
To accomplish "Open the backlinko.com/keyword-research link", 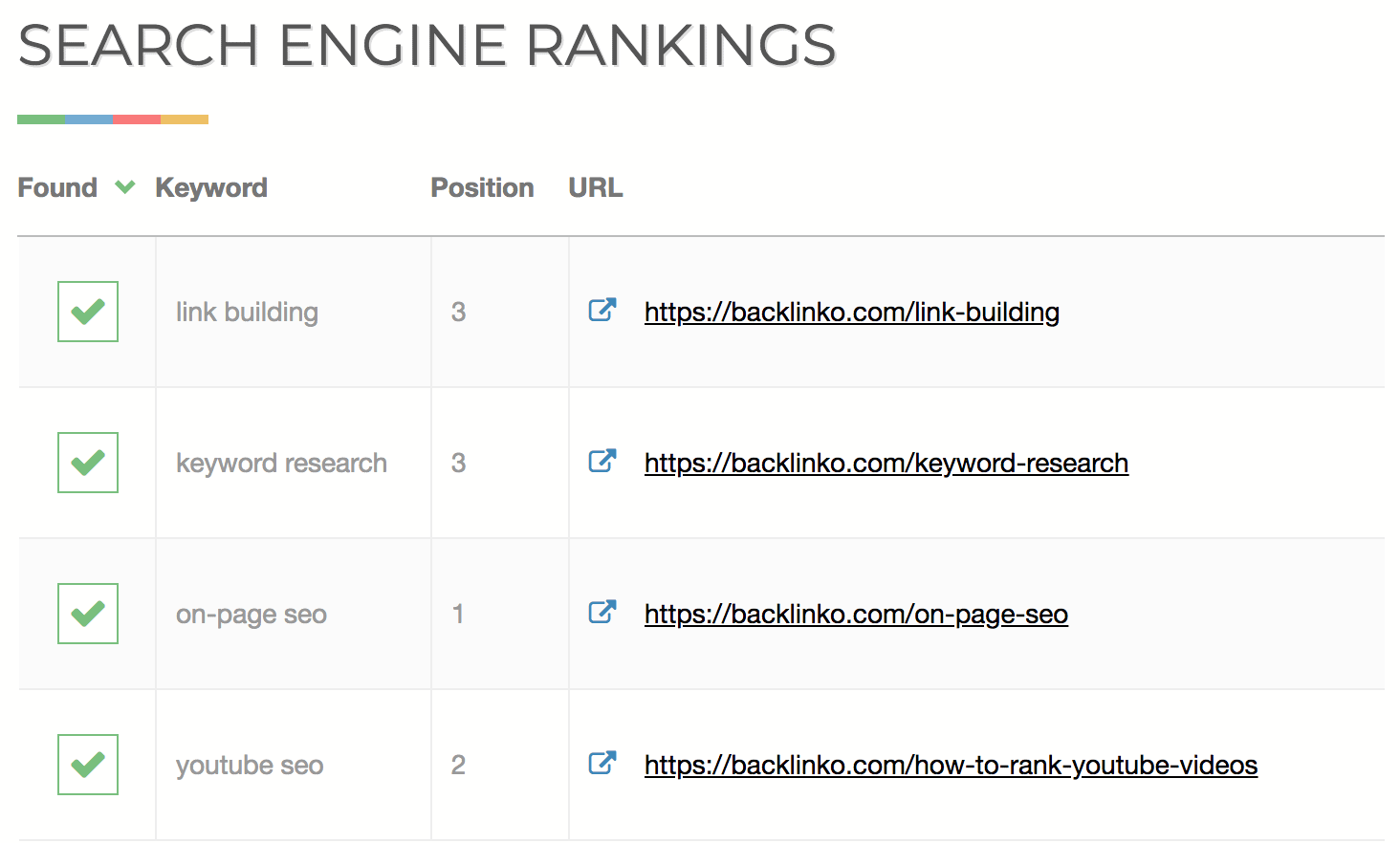I will click(x=886, y=464).
